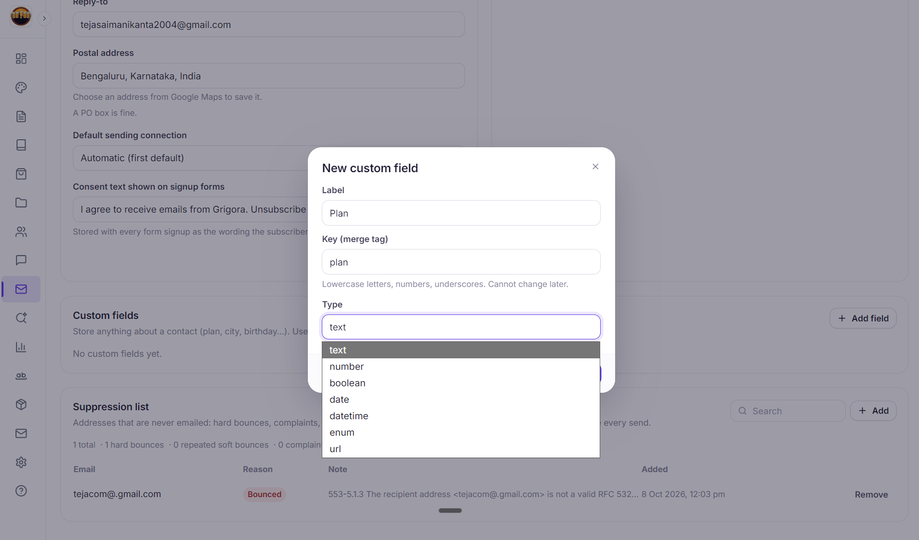Viewport: 919px width, 540px height.
Task: Open the settings gear icon in sidebar
Action: point(21,462)
